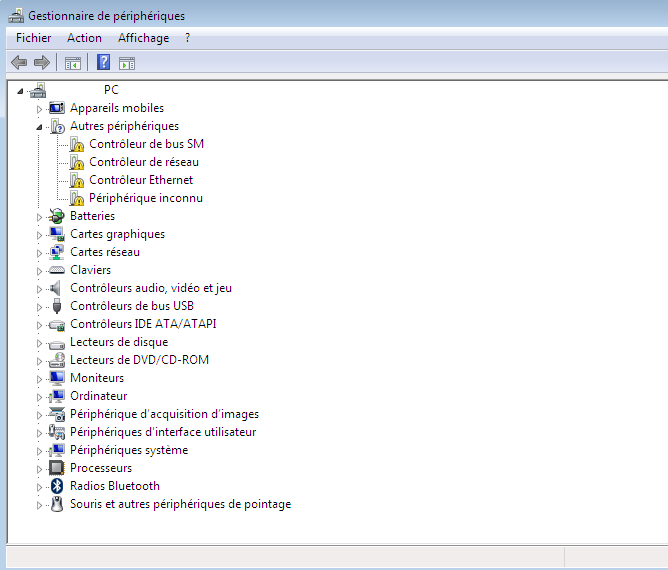Screen dimensions: 668x570
Task: Select the Radios Bluetooth label
Action: [x=115, y=486]
